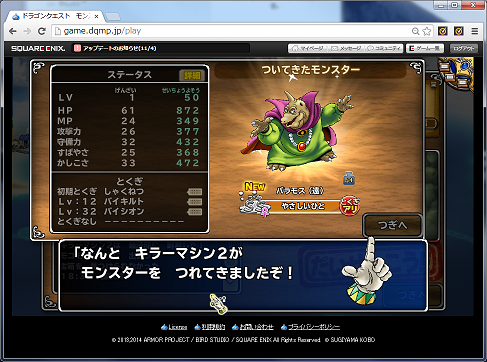Click the ログアウト button
Viewport: 487px width, 362px height.
tap(464, 48)
